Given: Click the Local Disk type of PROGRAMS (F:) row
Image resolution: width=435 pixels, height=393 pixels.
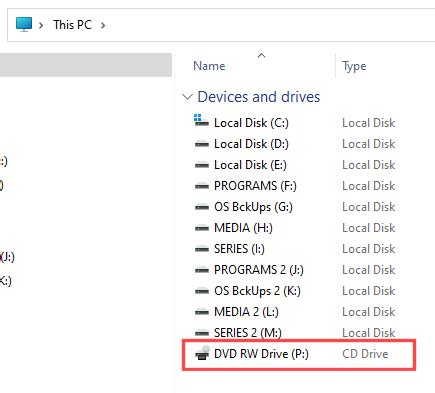Looking at the screenshot, I should coord(369,186).
